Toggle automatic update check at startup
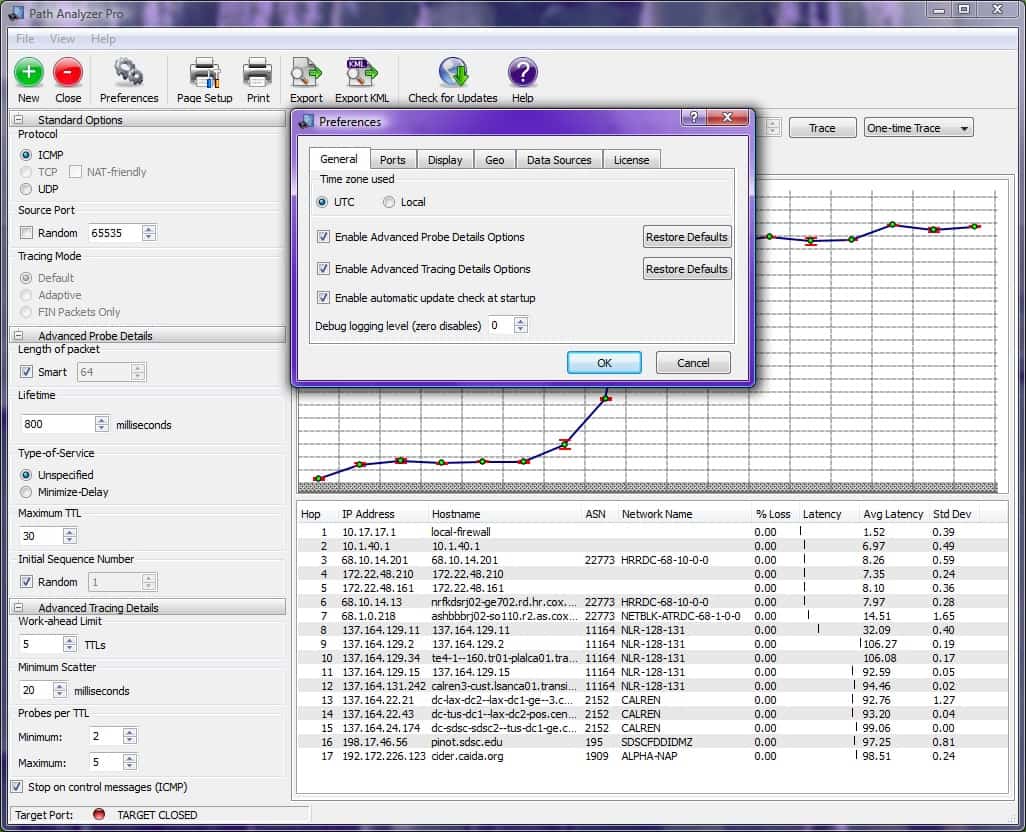This screenshot has width=1026, height=832. click(323, 298)
